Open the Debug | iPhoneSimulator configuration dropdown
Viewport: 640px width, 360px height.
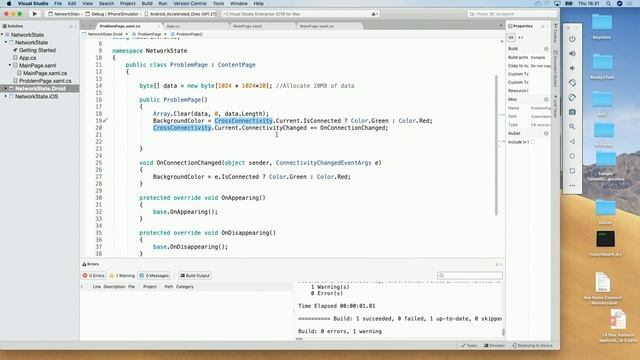pyautogui.click(x=112, y=14)
